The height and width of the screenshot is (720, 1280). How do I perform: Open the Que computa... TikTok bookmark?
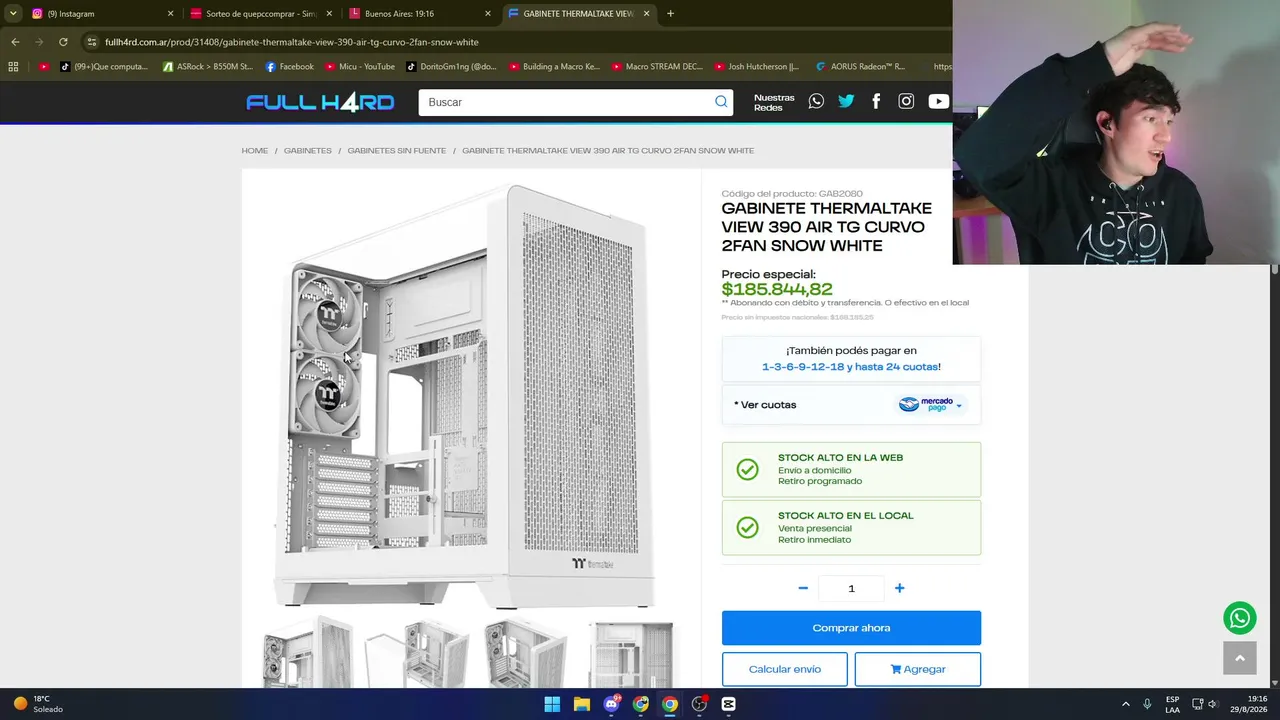104,67
